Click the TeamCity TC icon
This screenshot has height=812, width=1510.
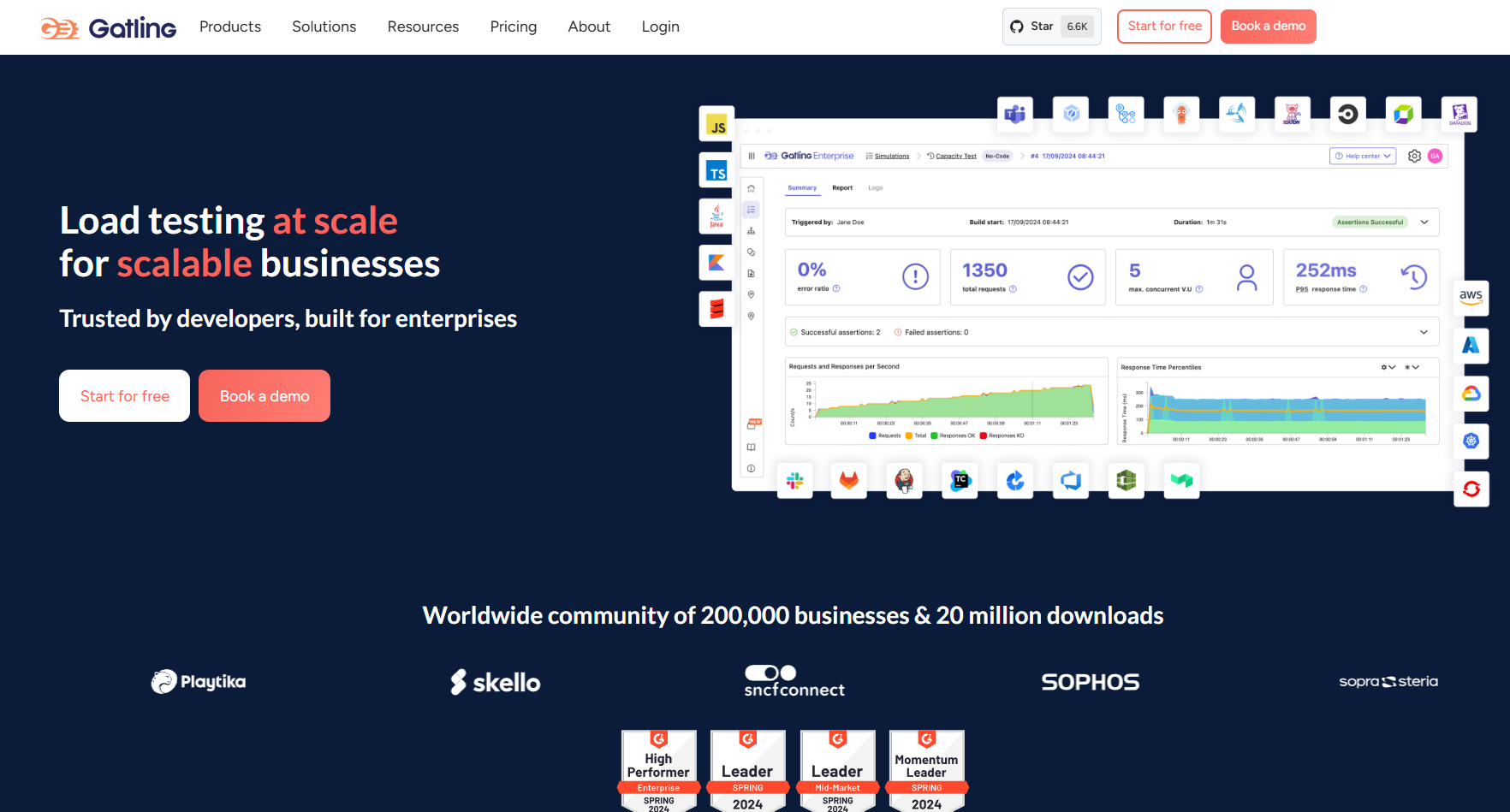[960, 481]
